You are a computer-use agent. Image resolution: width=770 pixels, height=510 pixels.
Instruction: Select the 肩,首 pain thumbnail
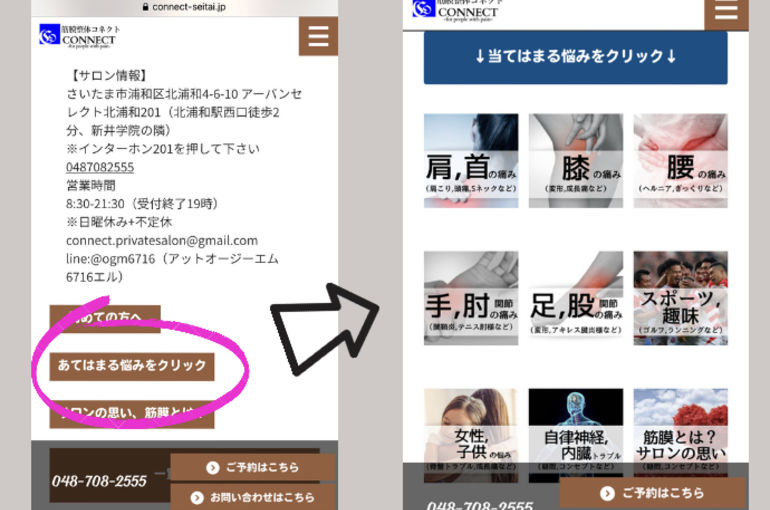coord(471,160)
